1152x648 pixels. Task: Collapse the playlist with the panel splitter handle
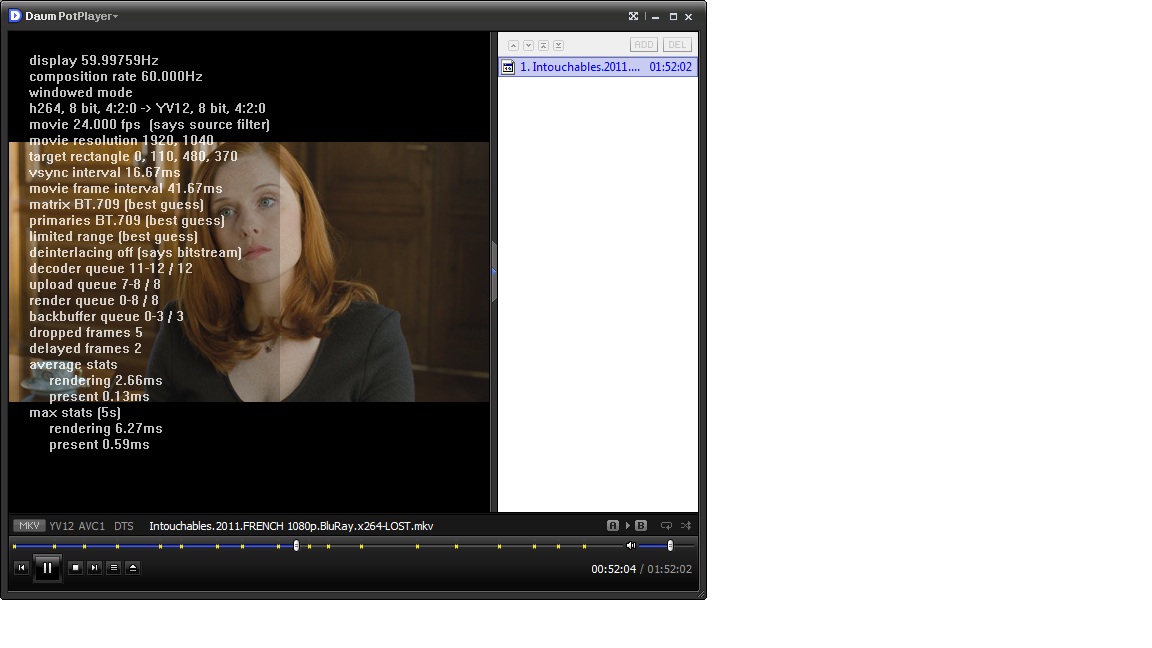[494, 272]
